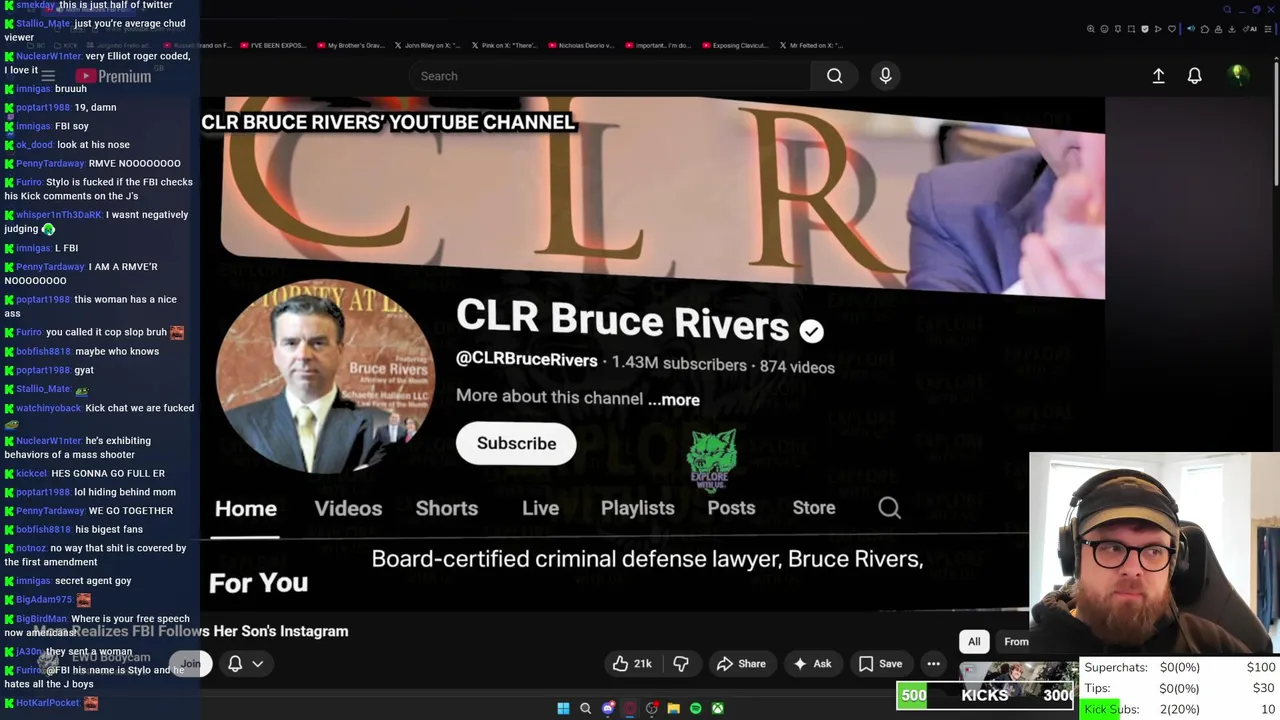The width and height of the screenshot is (1280, 720).
Task: Subscribe to CLR Bruce Rivers channel
Action: (x=516, y=443)
